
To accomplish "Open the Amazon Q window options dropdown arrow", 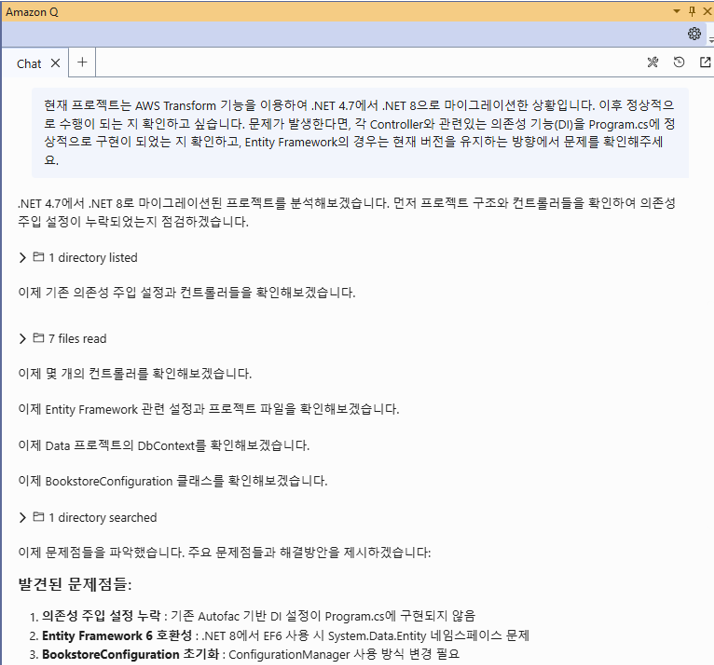I will [x=677, y=11].
